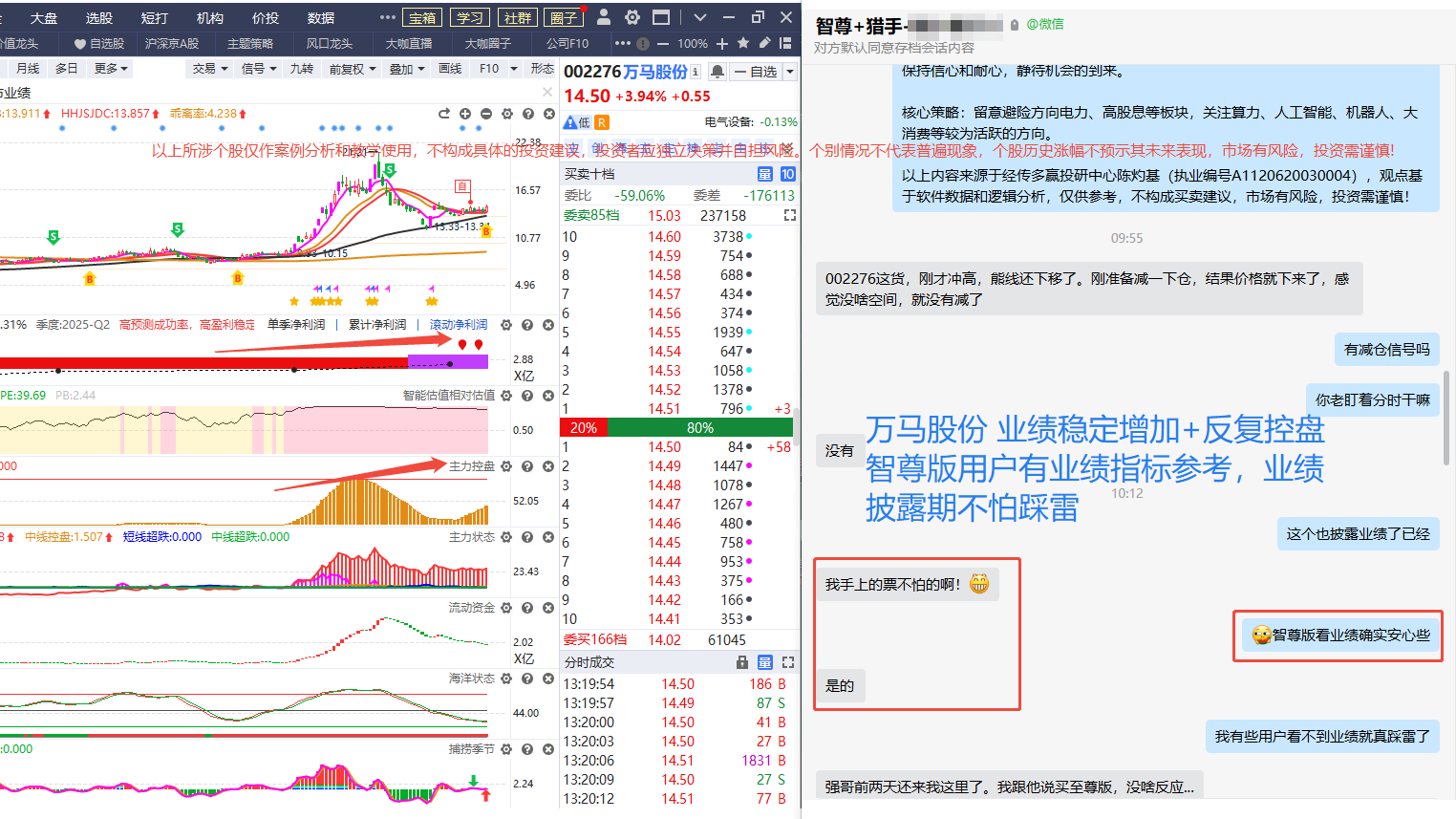
Task: Open 机构 menu
Action: (x=210, y=18)
